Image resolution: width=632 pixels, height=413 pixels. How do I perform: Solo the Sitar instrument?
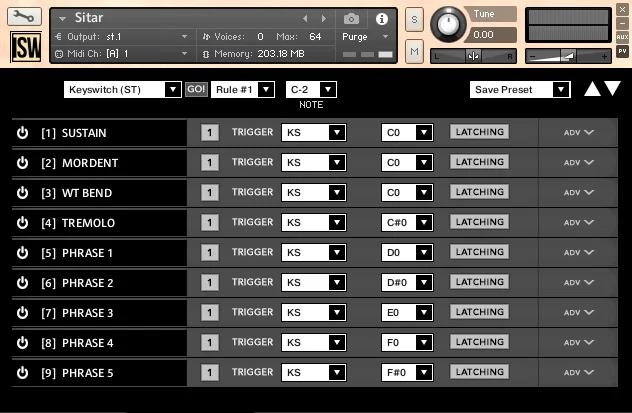[414, 19]
